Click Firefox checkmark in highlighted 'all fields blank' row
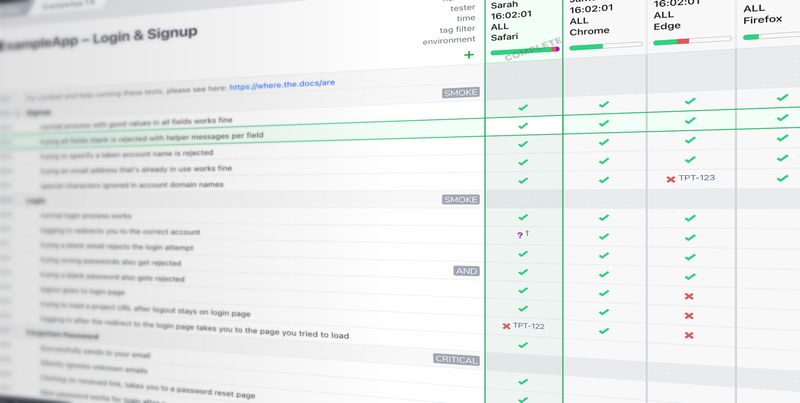Screen dimensions: 800x403 pos(783,118)
